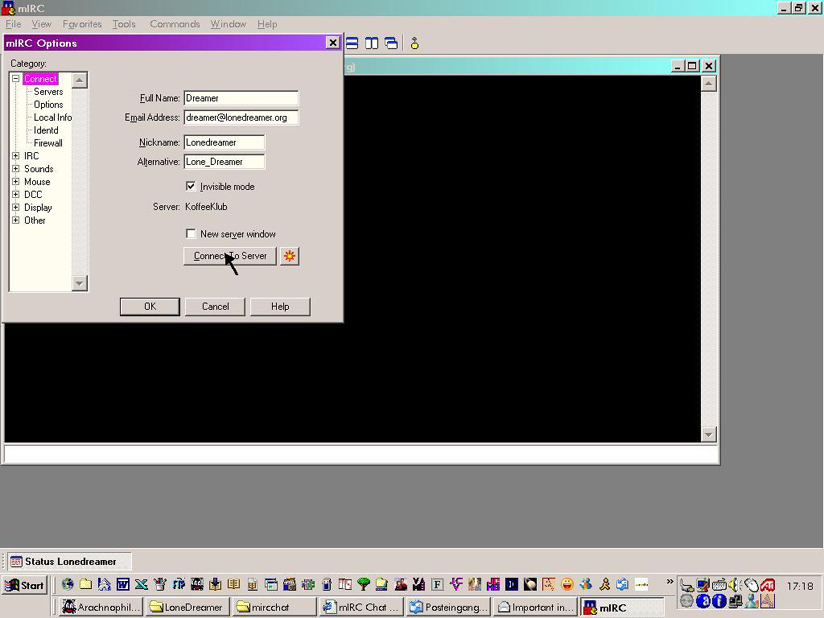Collapse the Connect category tree node
Image resolution: width=824 pixels, height=618 pixels.
[16, 79]
